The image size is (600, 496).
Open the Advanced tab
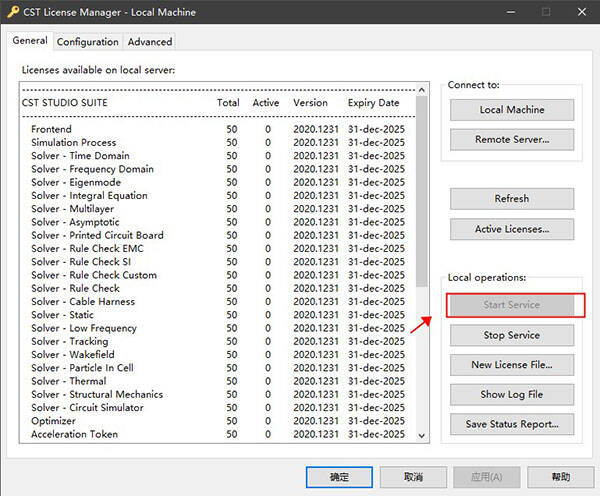[149, 42]
